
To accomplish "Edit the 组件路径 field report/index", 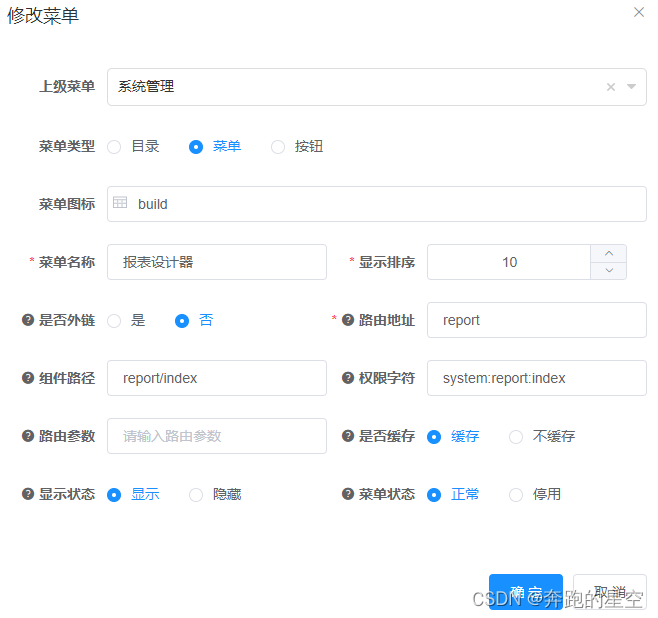I will point(217,378).
